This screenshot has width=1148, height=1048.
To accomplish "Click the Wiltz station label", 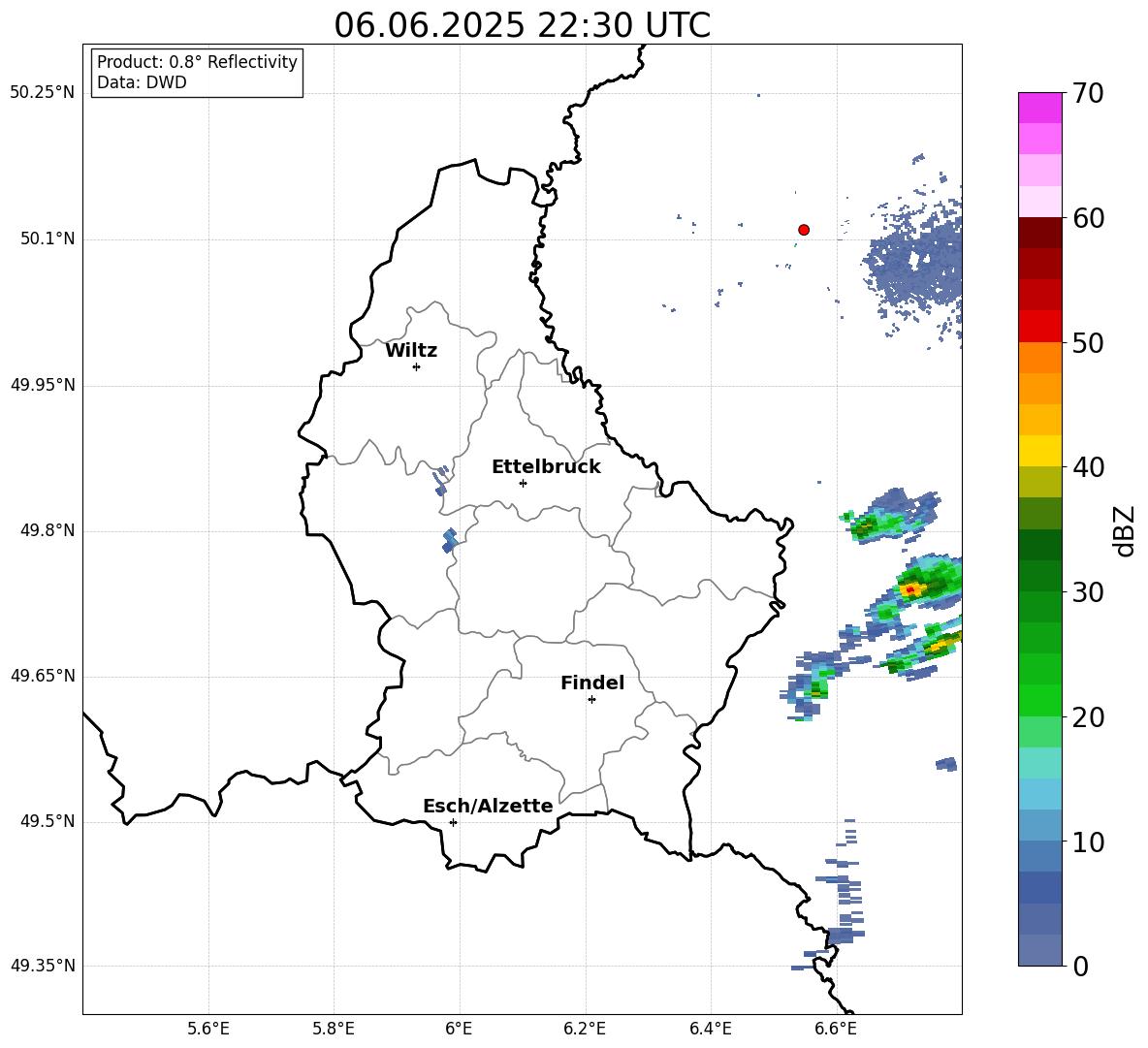I will [411, 351].
